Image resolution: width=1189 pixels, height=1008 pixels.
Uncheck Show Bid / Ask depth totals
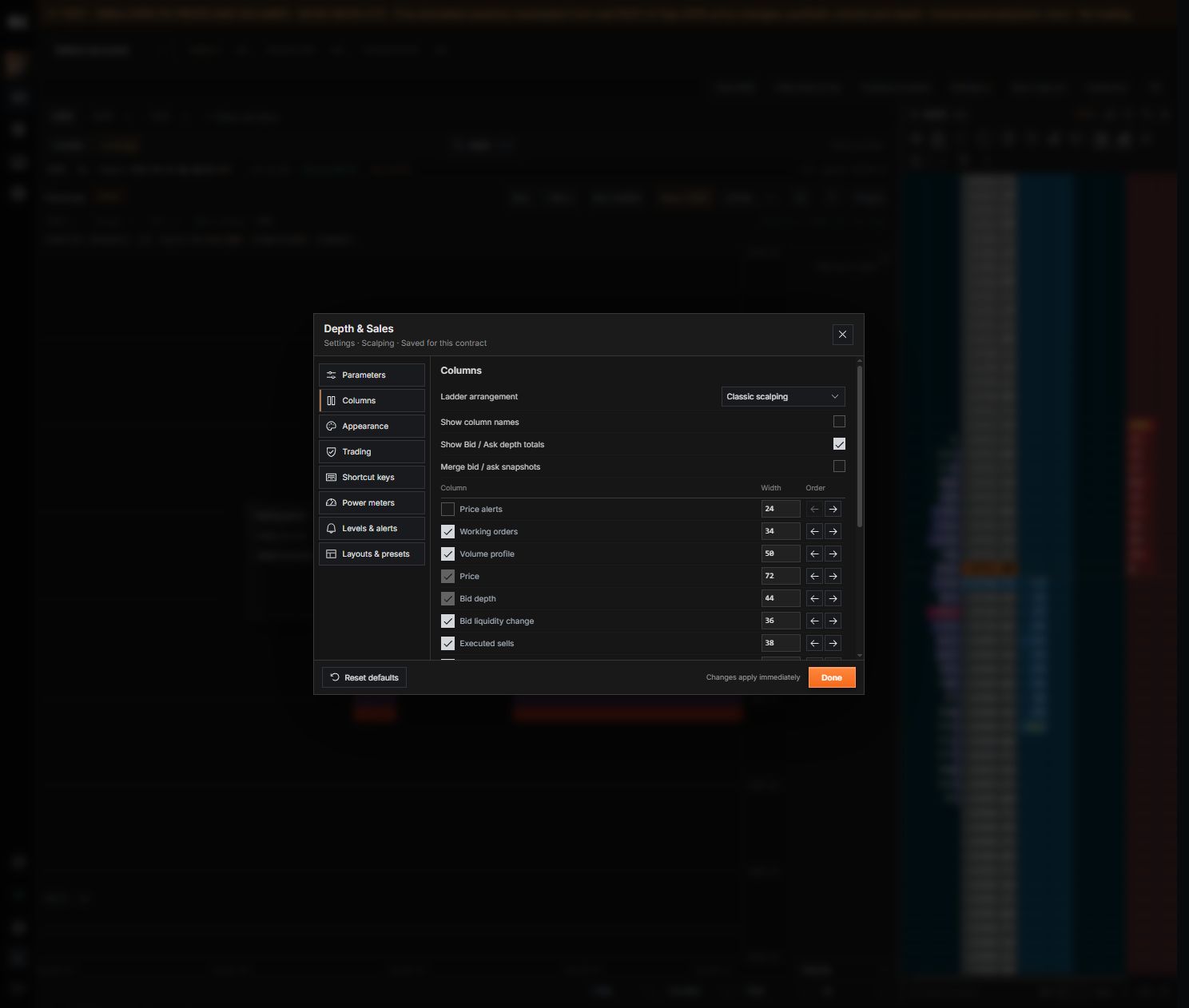(839, 444)
